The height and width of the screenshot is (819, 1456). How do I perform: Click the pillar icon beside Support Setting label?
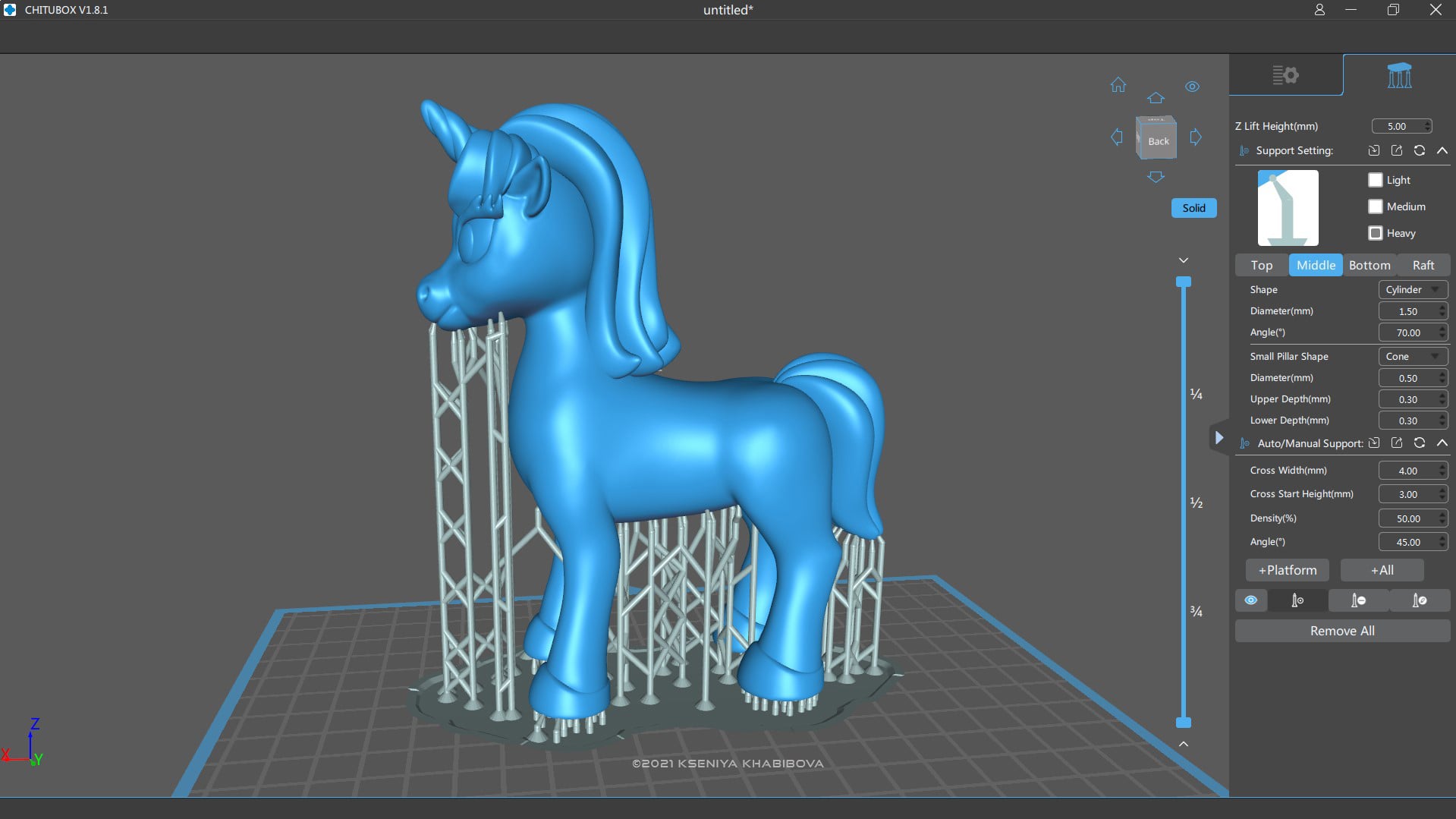pos(1244,150)
